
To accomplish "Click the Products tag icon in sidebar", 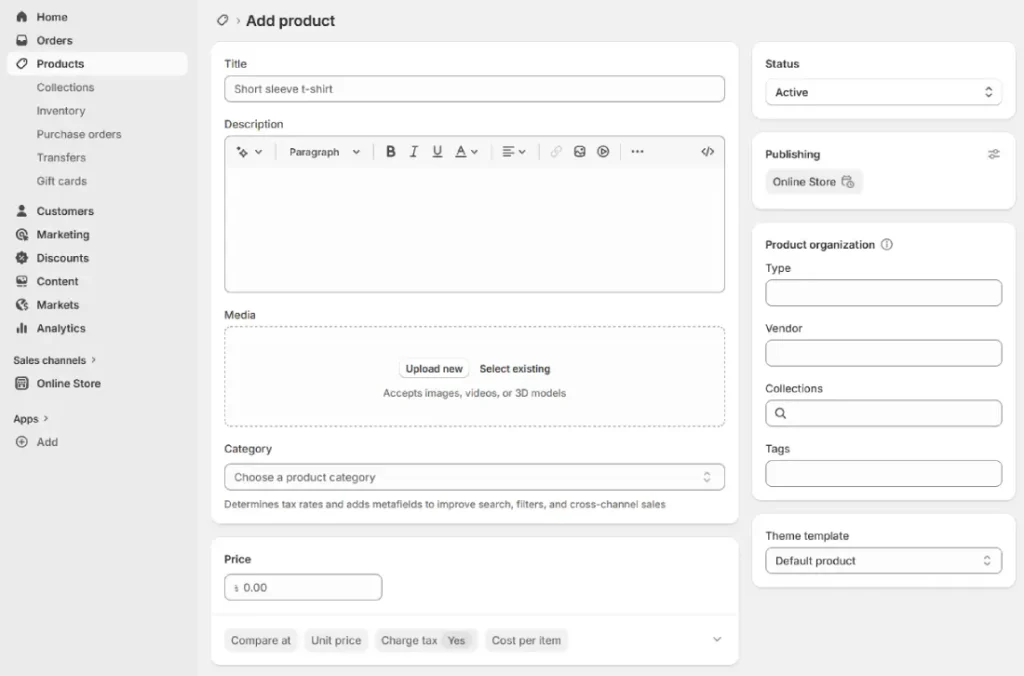I will tap(22, 64).
